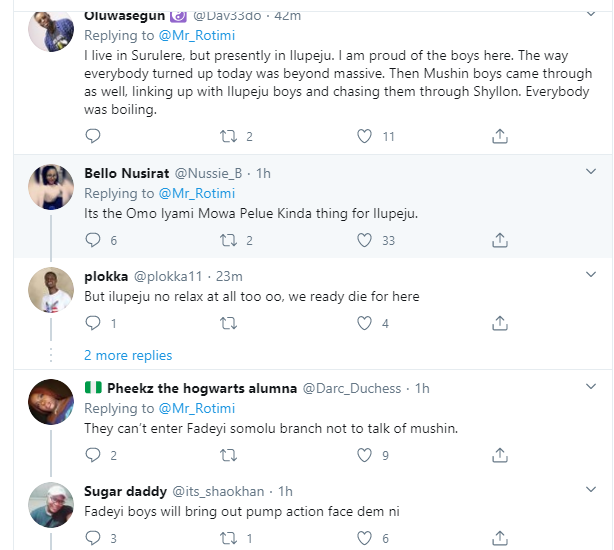This screenshot has height=550, width=614.
Task: Share Pheekz the hogwarts alumna's tweet
Action: [x=500, y=456]
